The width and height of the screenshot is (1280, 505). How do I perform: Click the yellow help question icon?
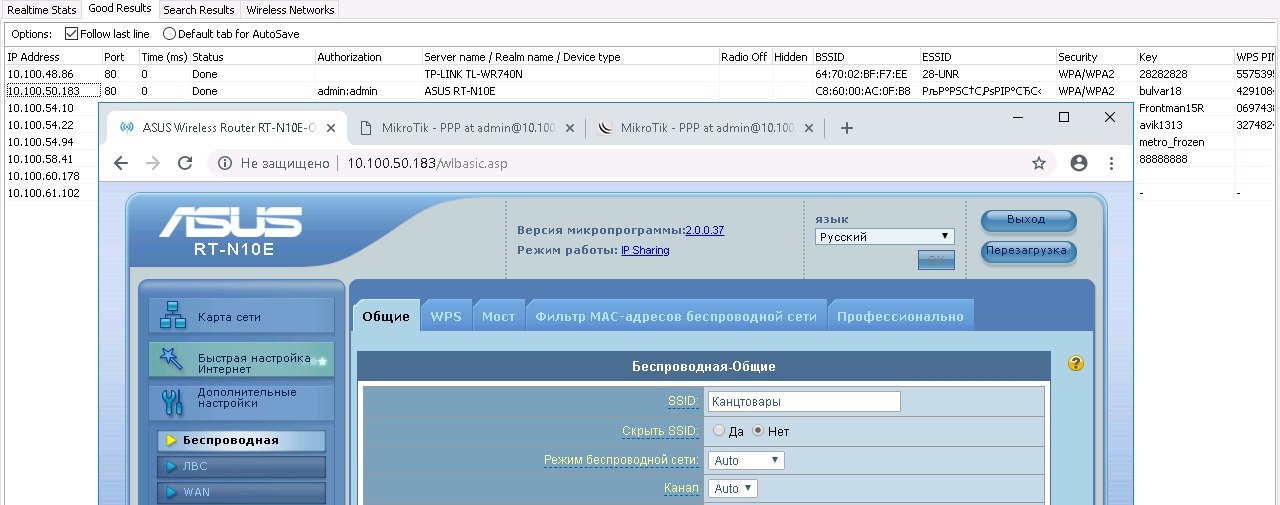tap(1076, 364)
